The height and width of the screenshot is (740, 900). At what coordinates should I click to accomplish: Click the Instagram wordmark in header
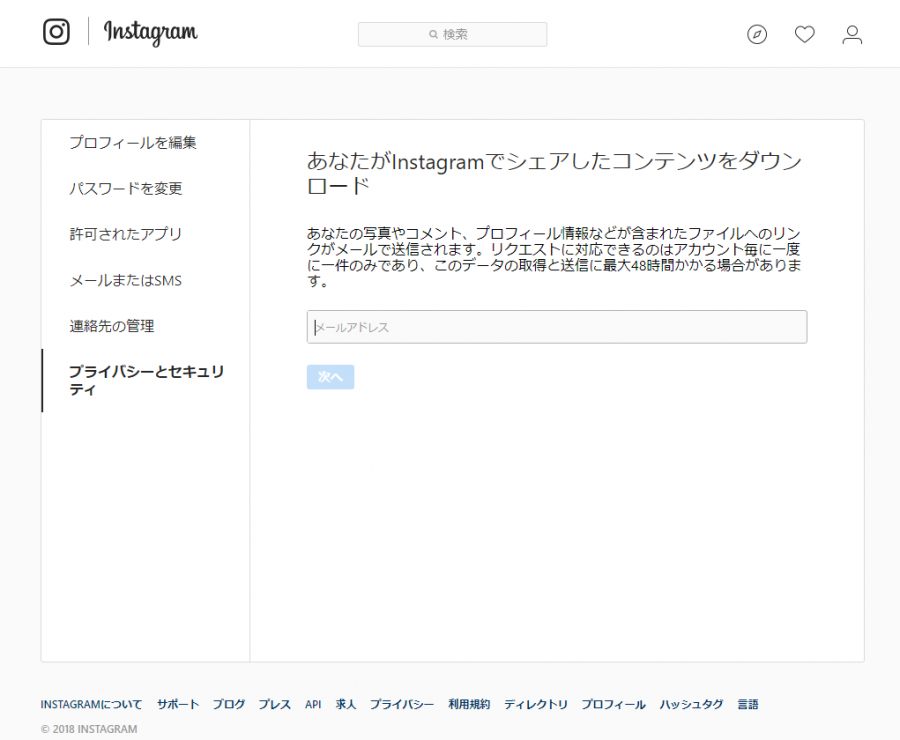pos(150,33)
